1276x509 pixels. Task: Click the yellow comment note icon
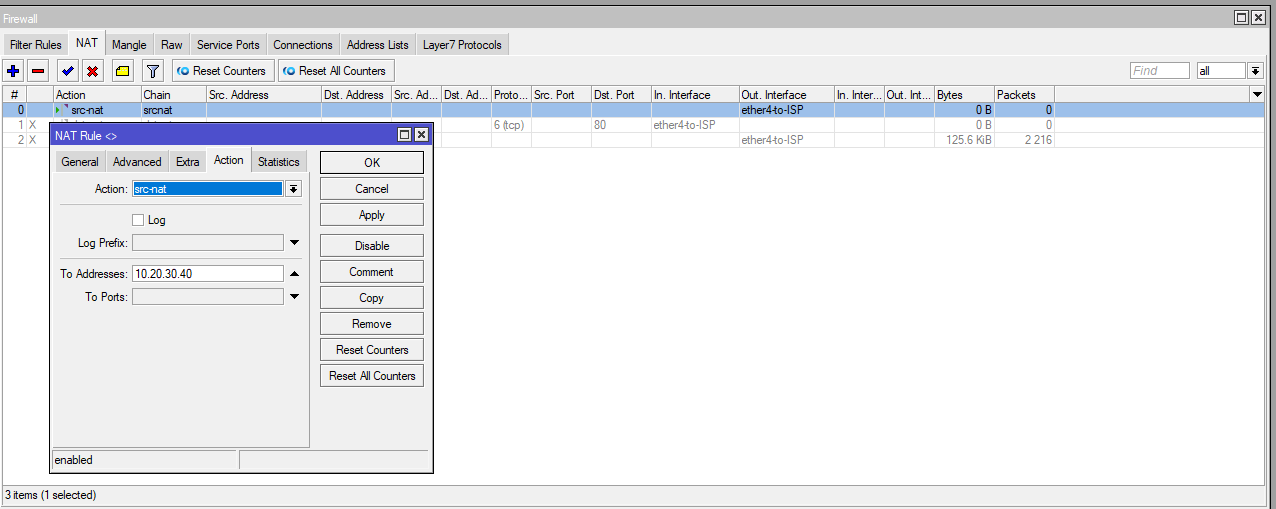click(x=122, y=71)
